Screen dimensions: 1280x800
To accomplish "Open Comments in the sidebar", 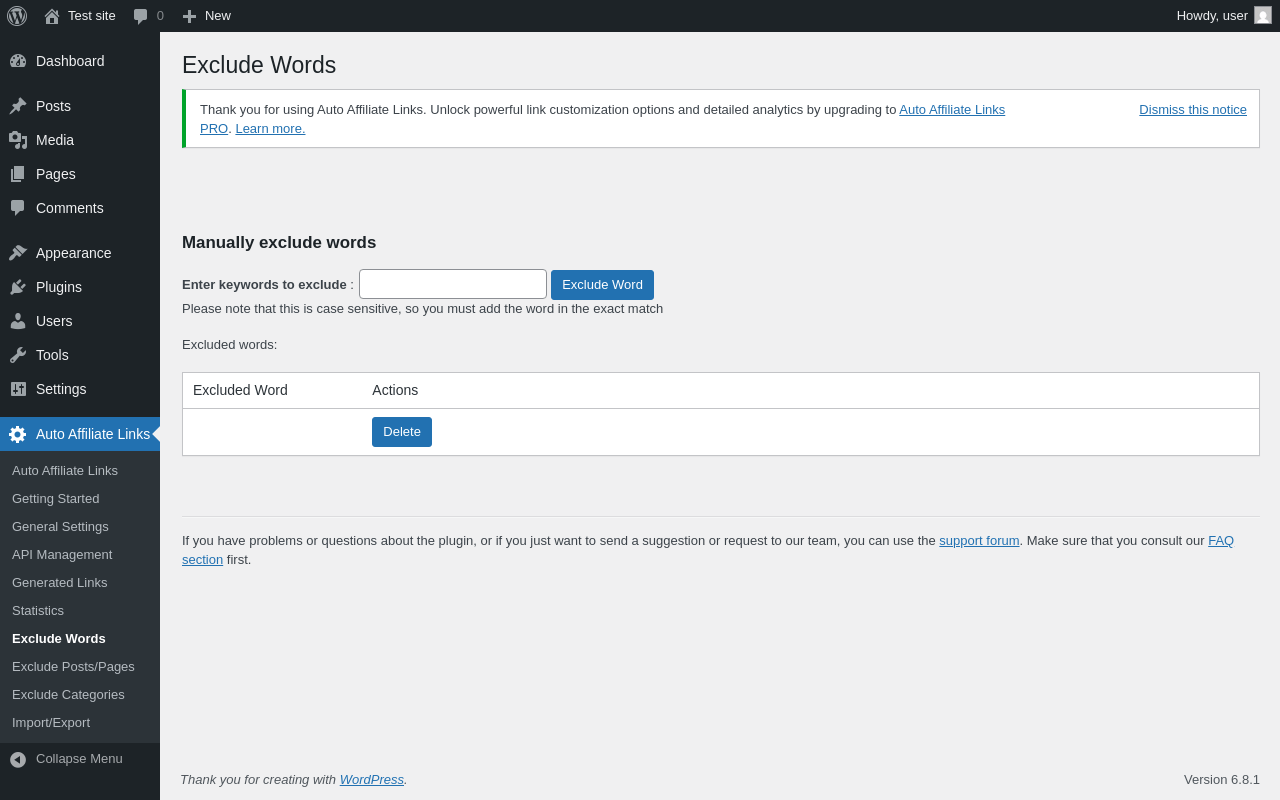I will [80, 208].
